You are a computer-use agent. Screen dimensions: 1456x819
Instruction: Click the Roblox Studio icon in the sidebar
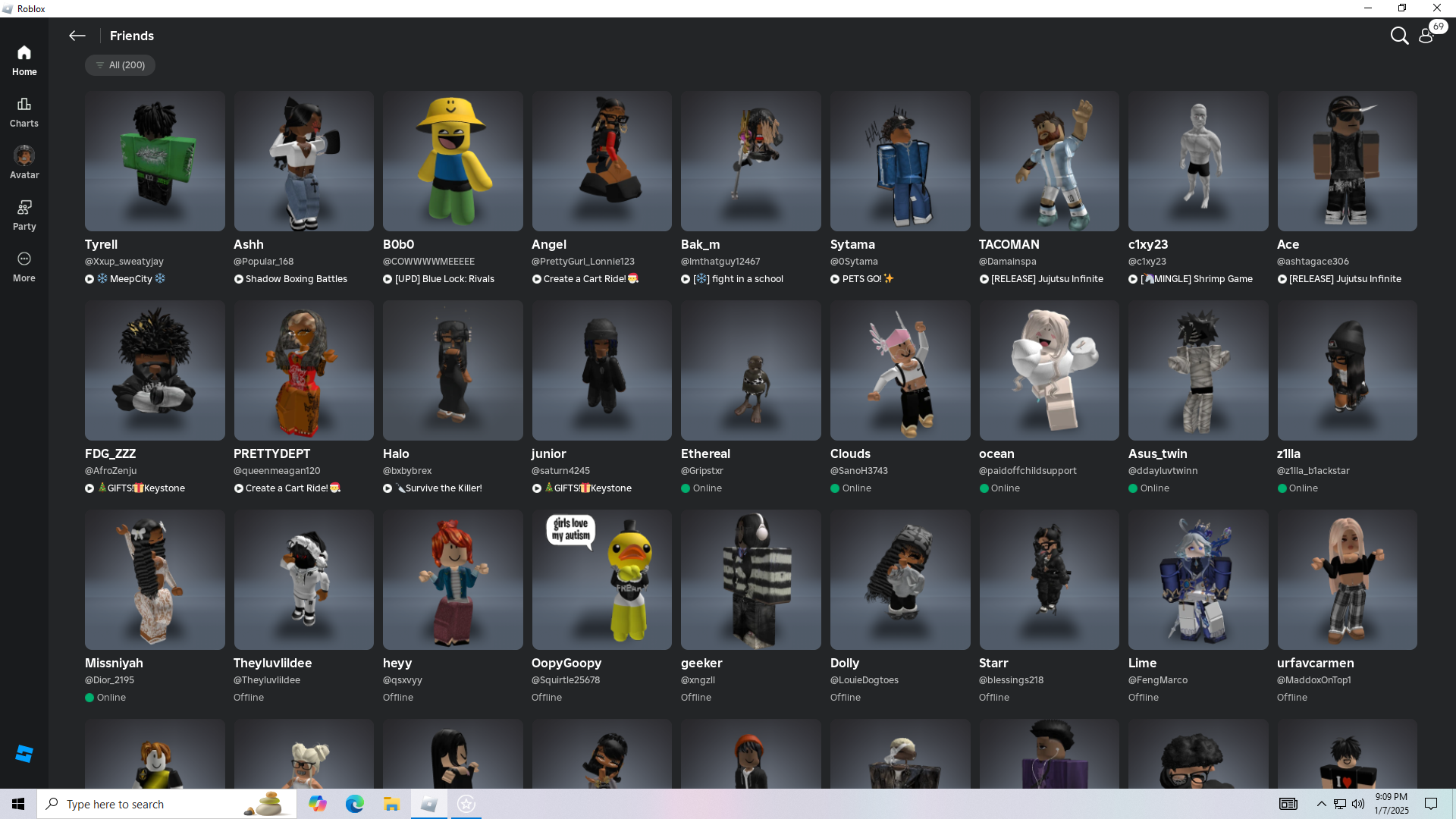point(24,753)
